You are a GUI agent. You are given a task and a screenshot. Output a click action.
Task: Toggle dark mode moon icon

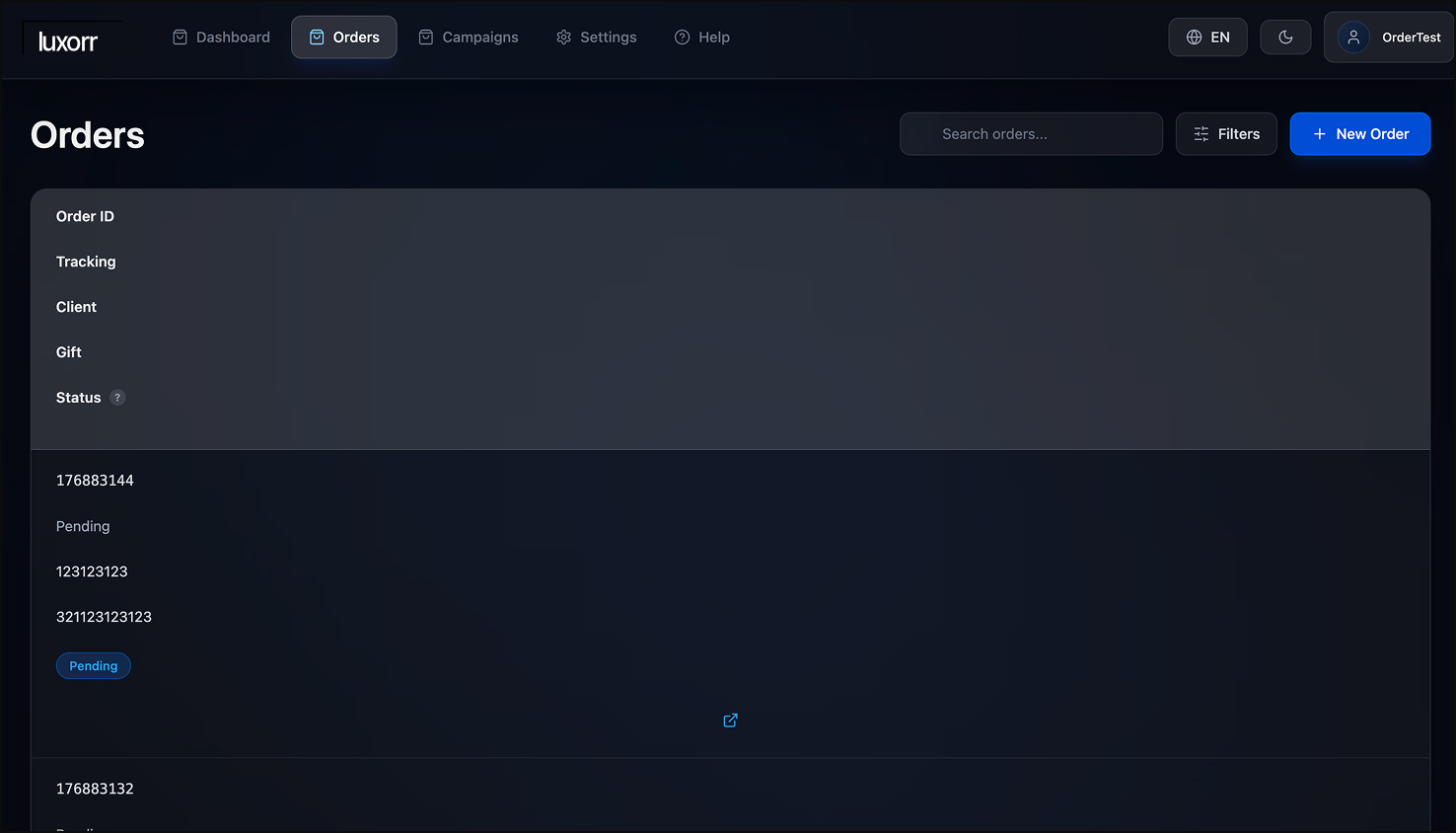(1285, 38)
